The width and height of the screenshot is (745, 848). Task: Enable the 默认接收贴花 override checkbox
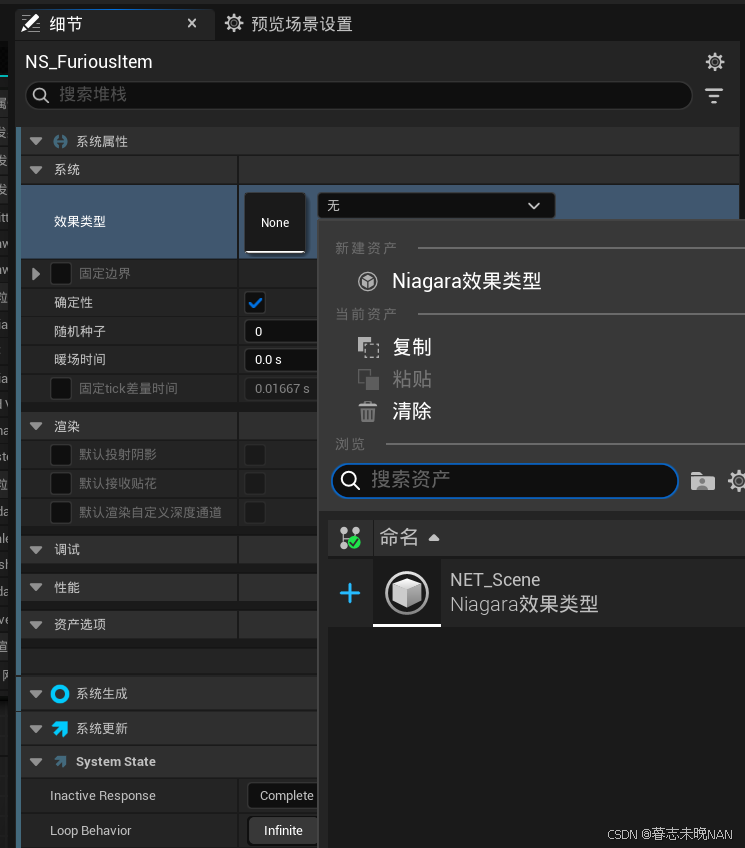61,483
